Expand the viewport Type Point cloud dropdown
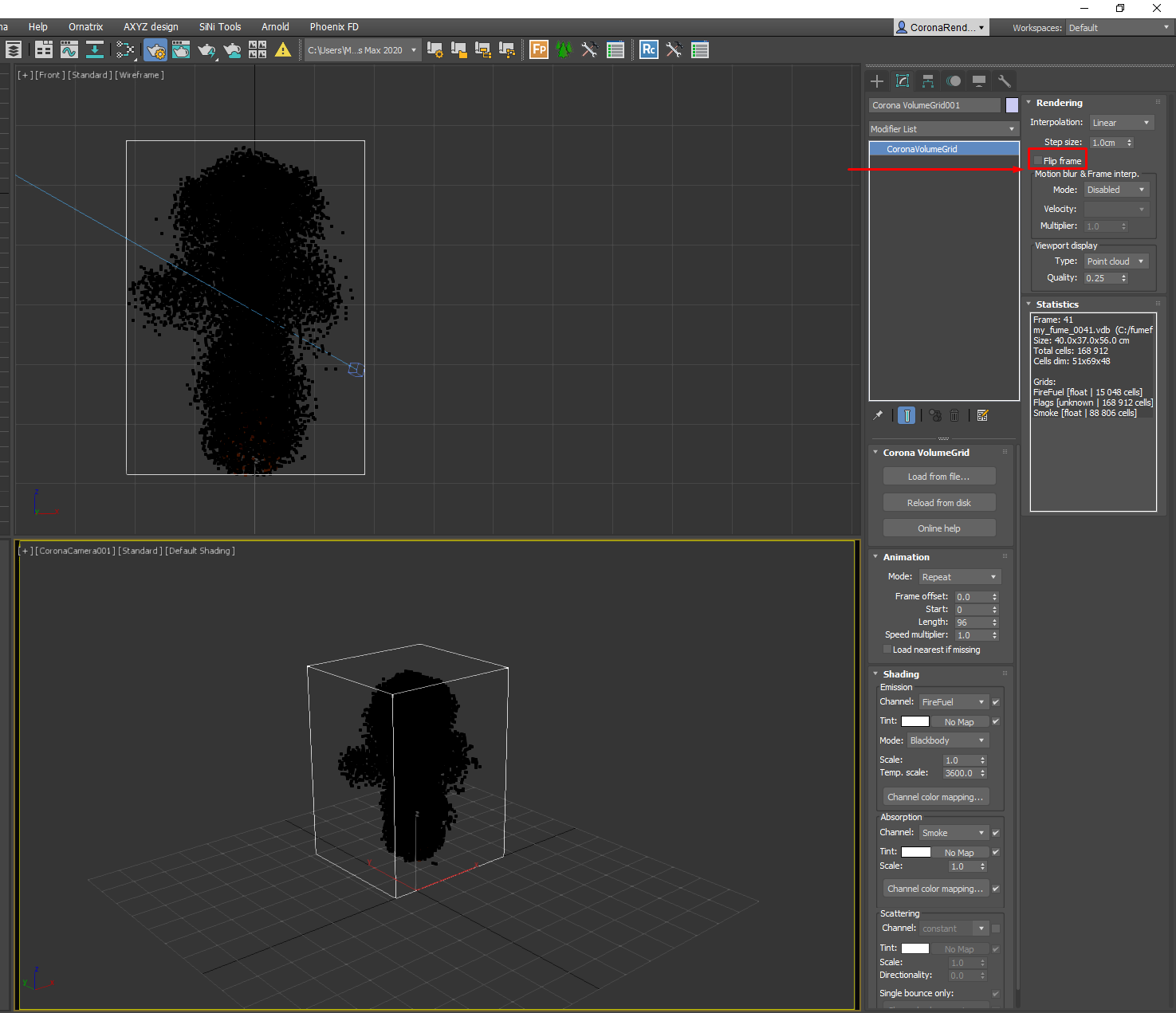 pos(1115,261)
